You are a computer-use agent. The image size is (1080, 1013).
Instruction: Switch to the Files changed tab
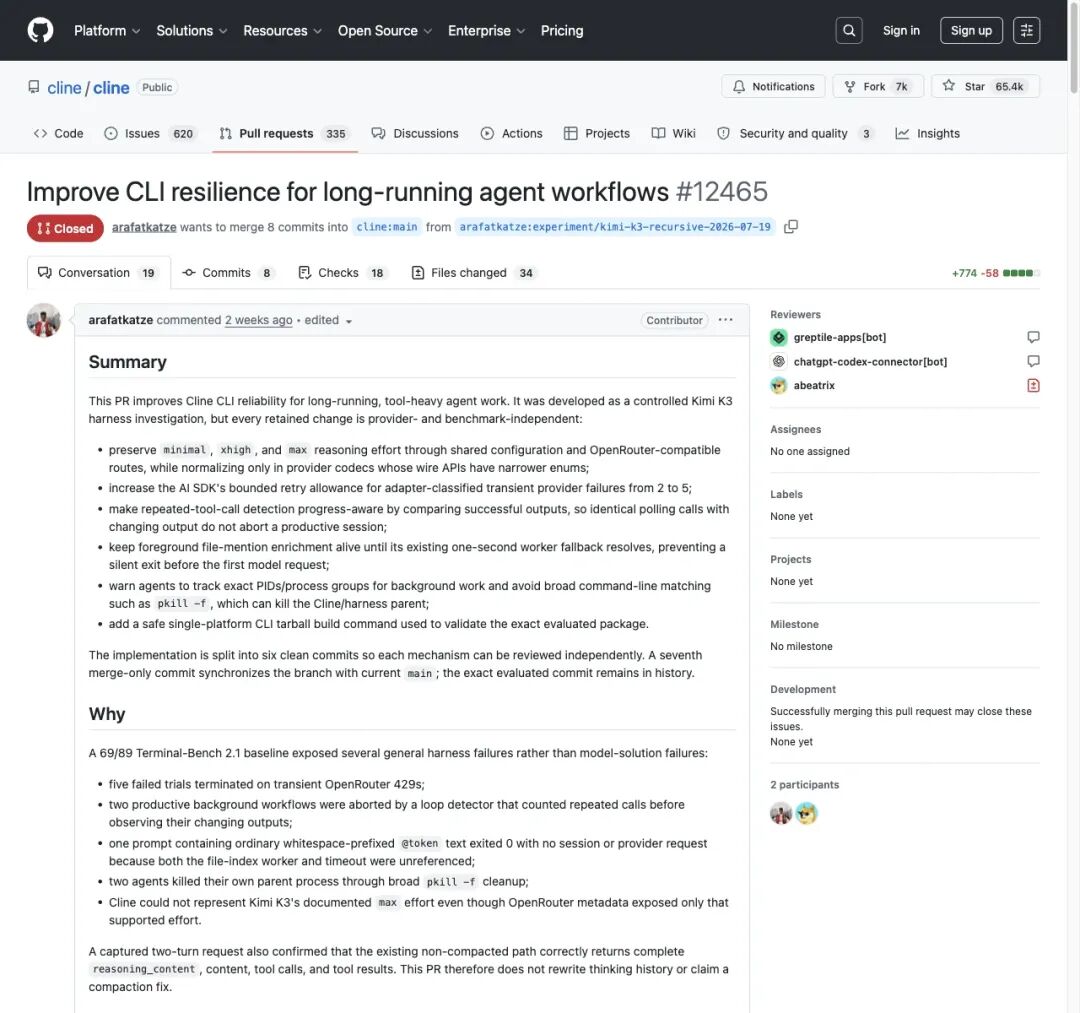[474, 273]
